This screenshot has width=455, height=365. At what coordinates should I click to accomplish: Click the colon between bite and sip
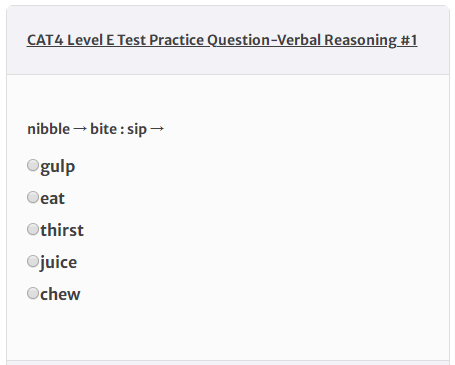click(x=122, y=130)
